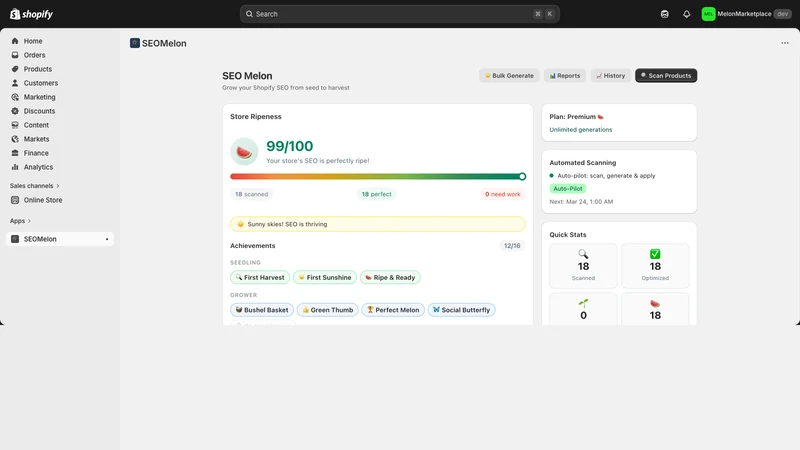The width and height of the screenshot is (800, 450).
Task: Click the First Harvest achievement badge
Action: tap(260, 278)
